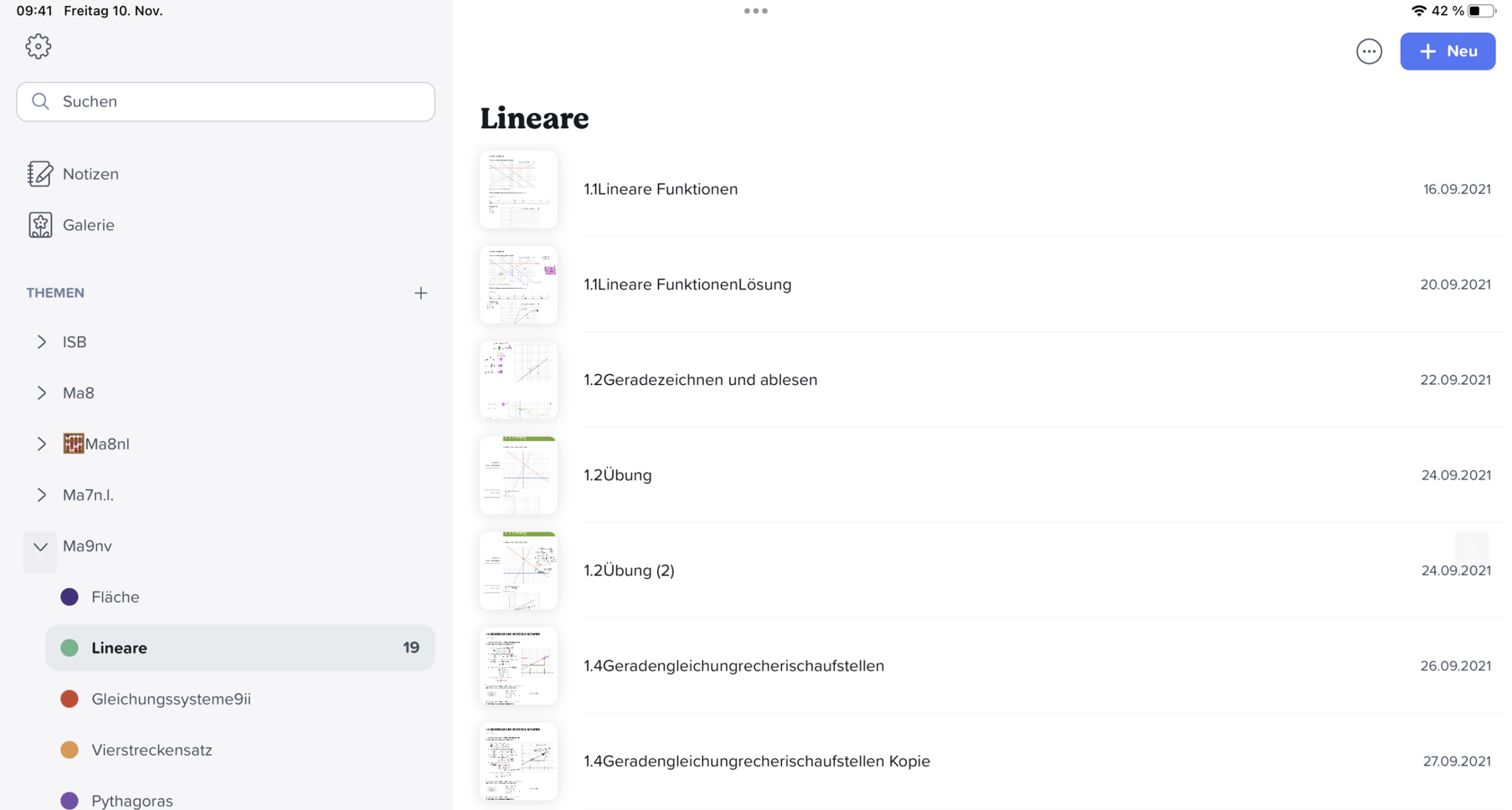Select the Vierstreckensatz topic
This screenshot has width=1512, height=810.
coord(152,751)
